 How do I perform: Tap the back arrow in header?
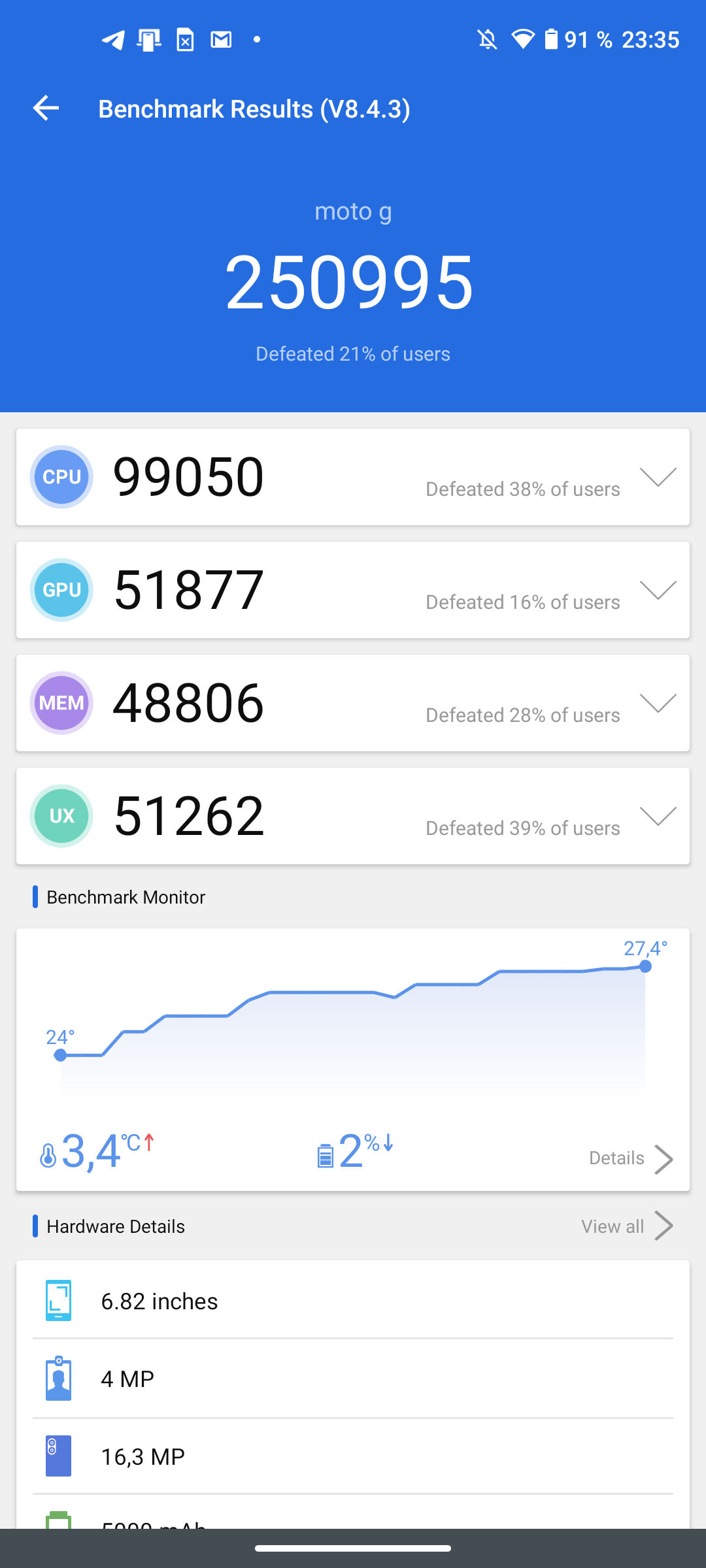(46, 108)
